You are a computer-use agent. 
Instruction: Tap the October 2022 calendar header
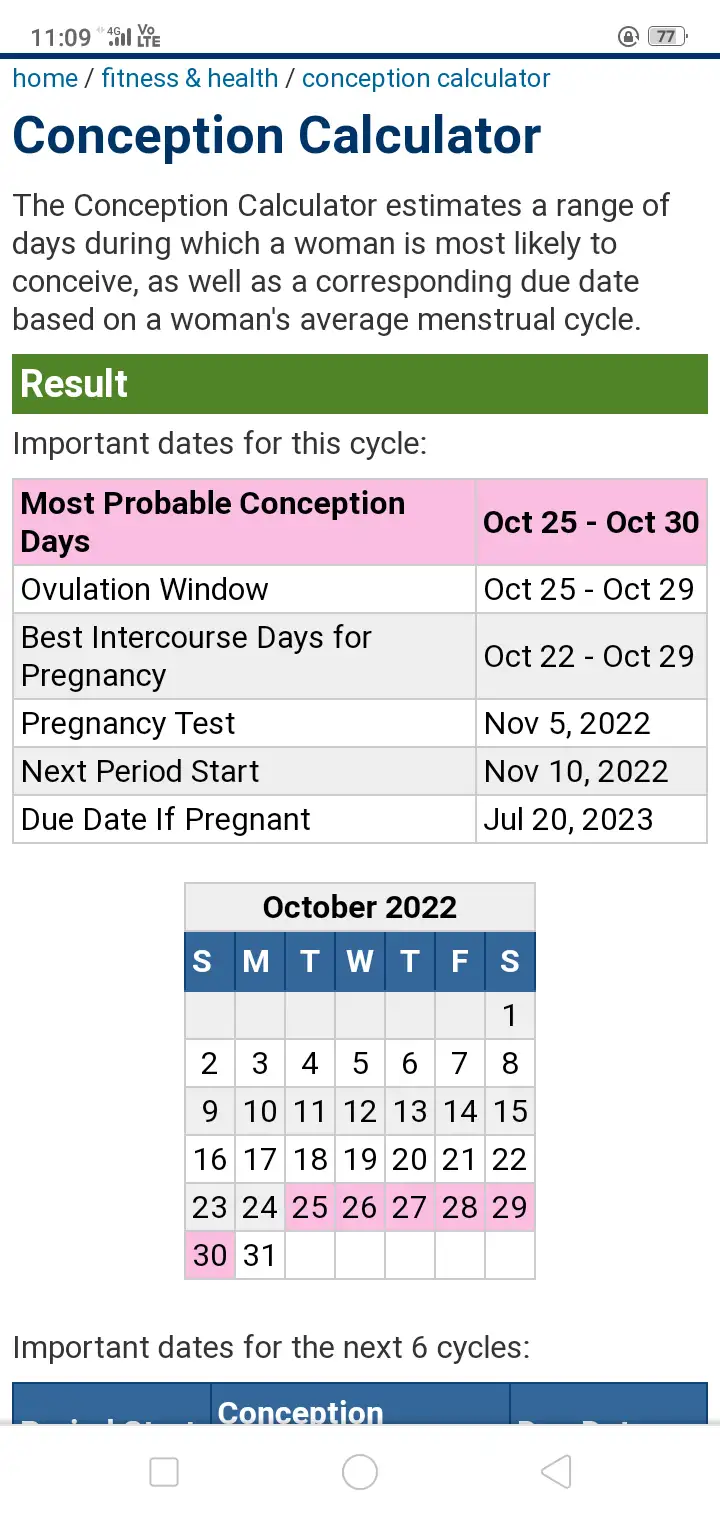[360, 907]
